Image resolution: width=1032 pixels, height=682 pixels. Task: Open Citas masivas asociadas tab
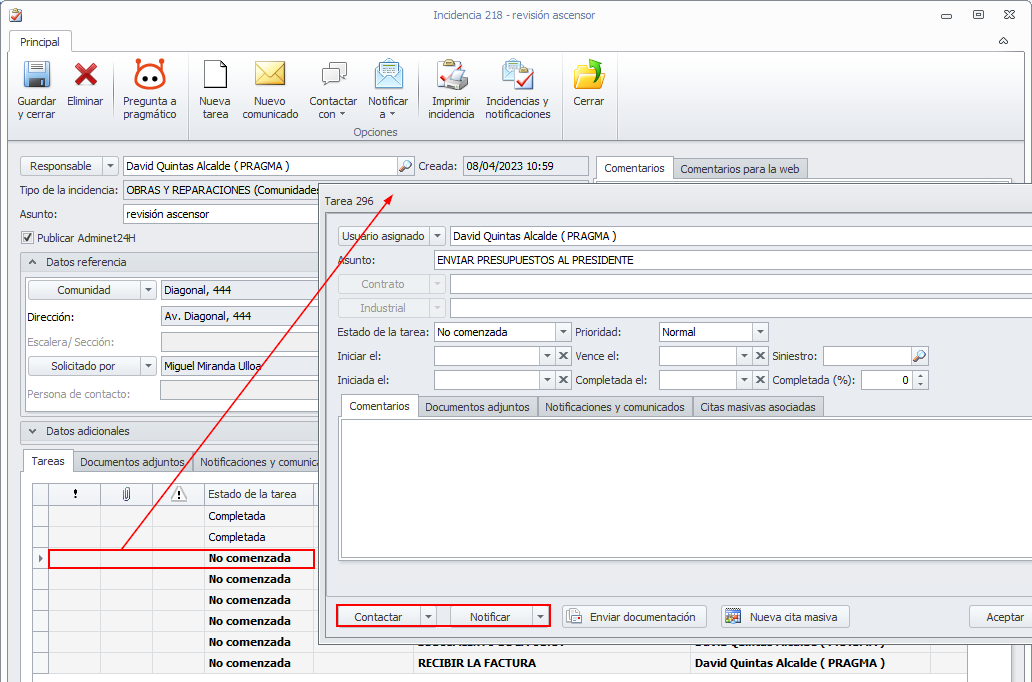[758, 407]
